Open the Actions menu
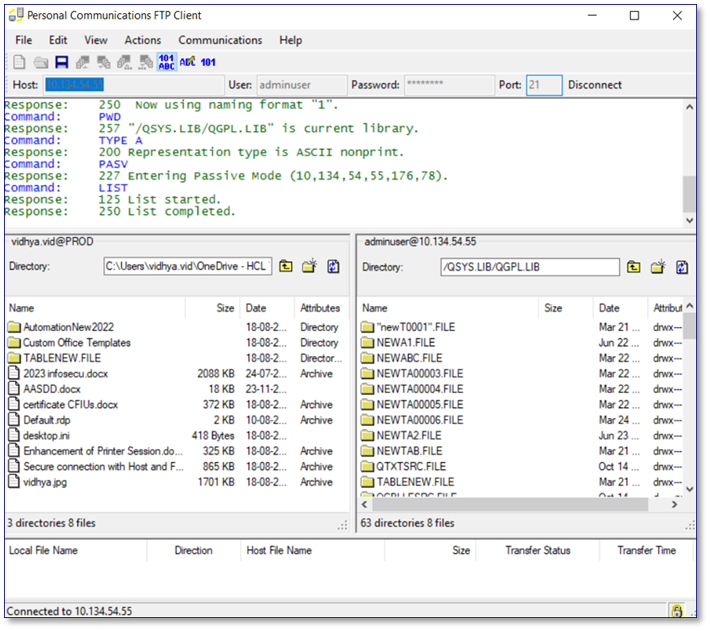The image size is (710, 631). [143, 40]
